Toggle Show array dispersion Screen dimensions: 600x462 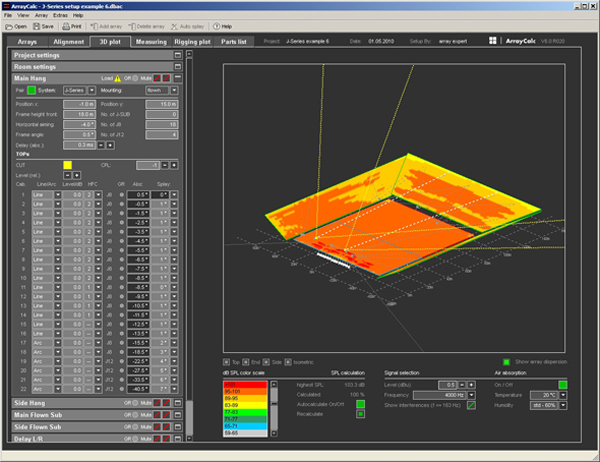click(507, 361)
